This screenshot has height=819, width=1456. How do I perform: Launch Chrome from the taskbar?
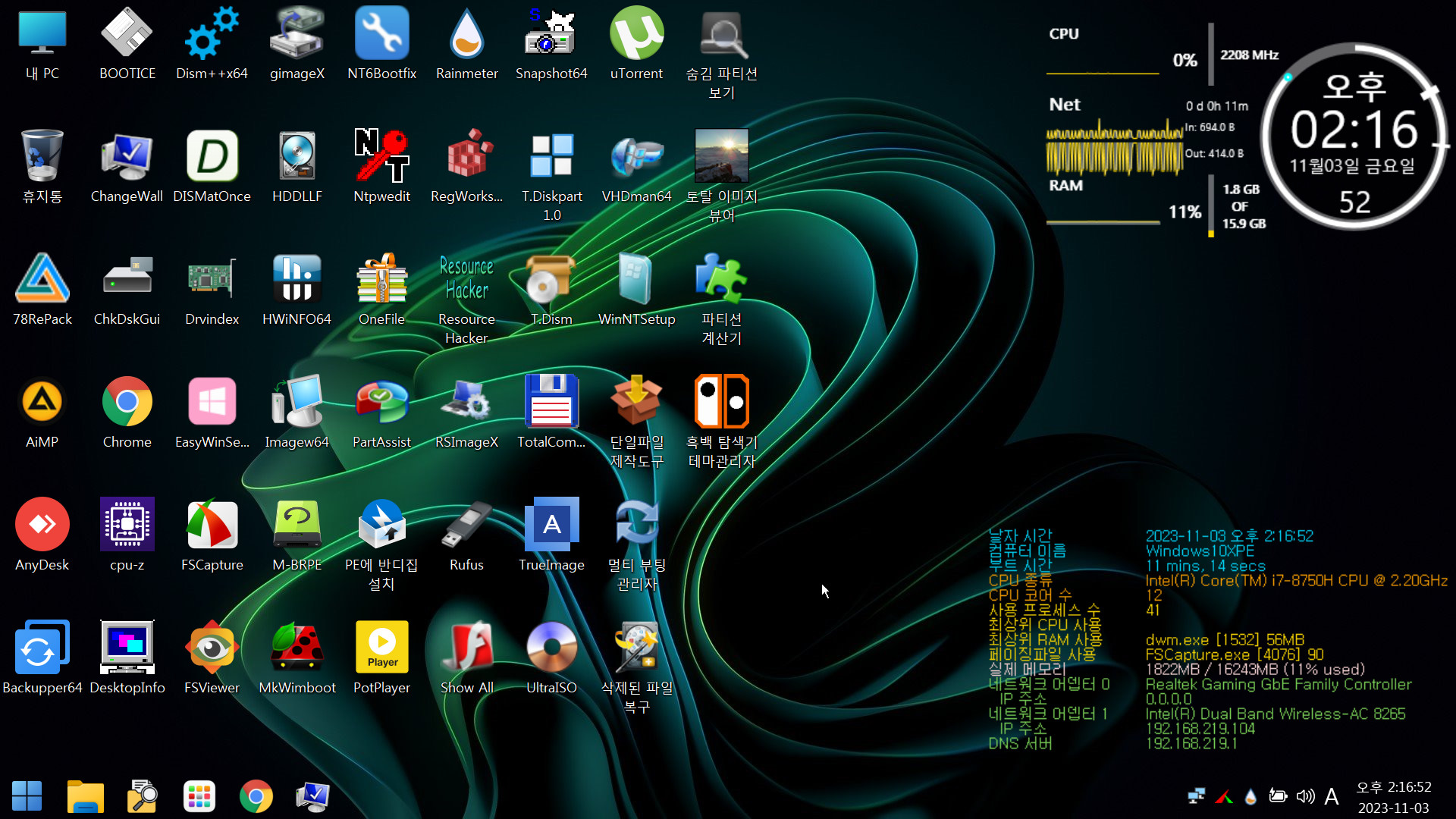[x=256, y=796]
